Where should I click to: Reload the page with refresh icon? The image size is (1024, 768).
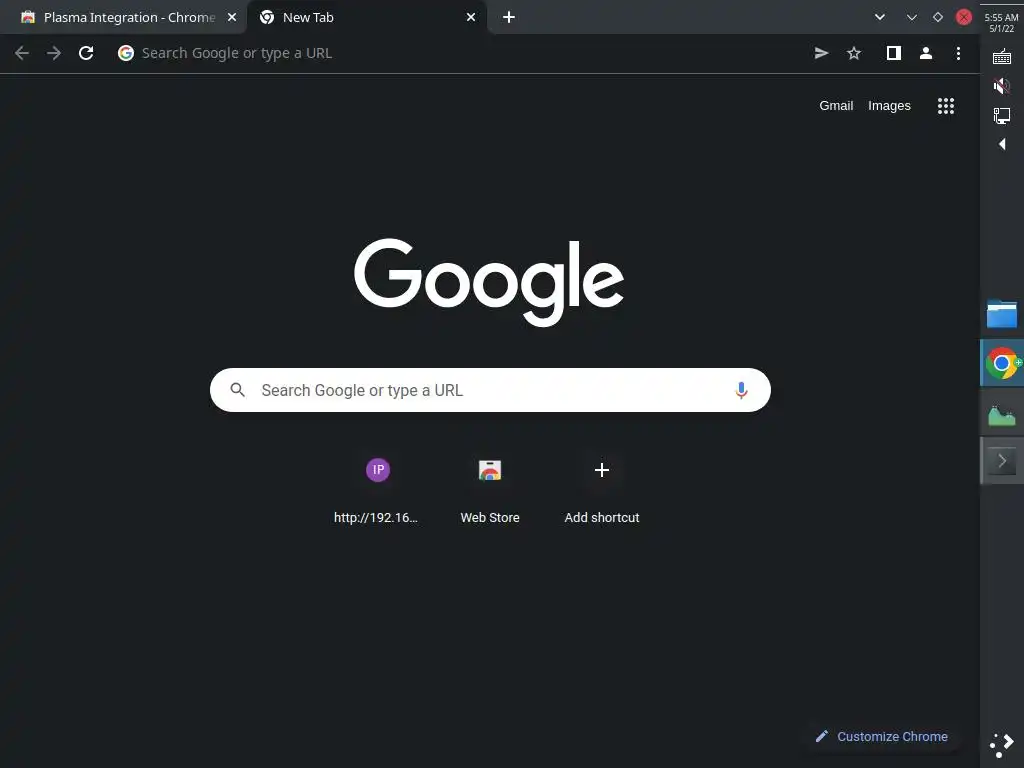tap(86, 53)
